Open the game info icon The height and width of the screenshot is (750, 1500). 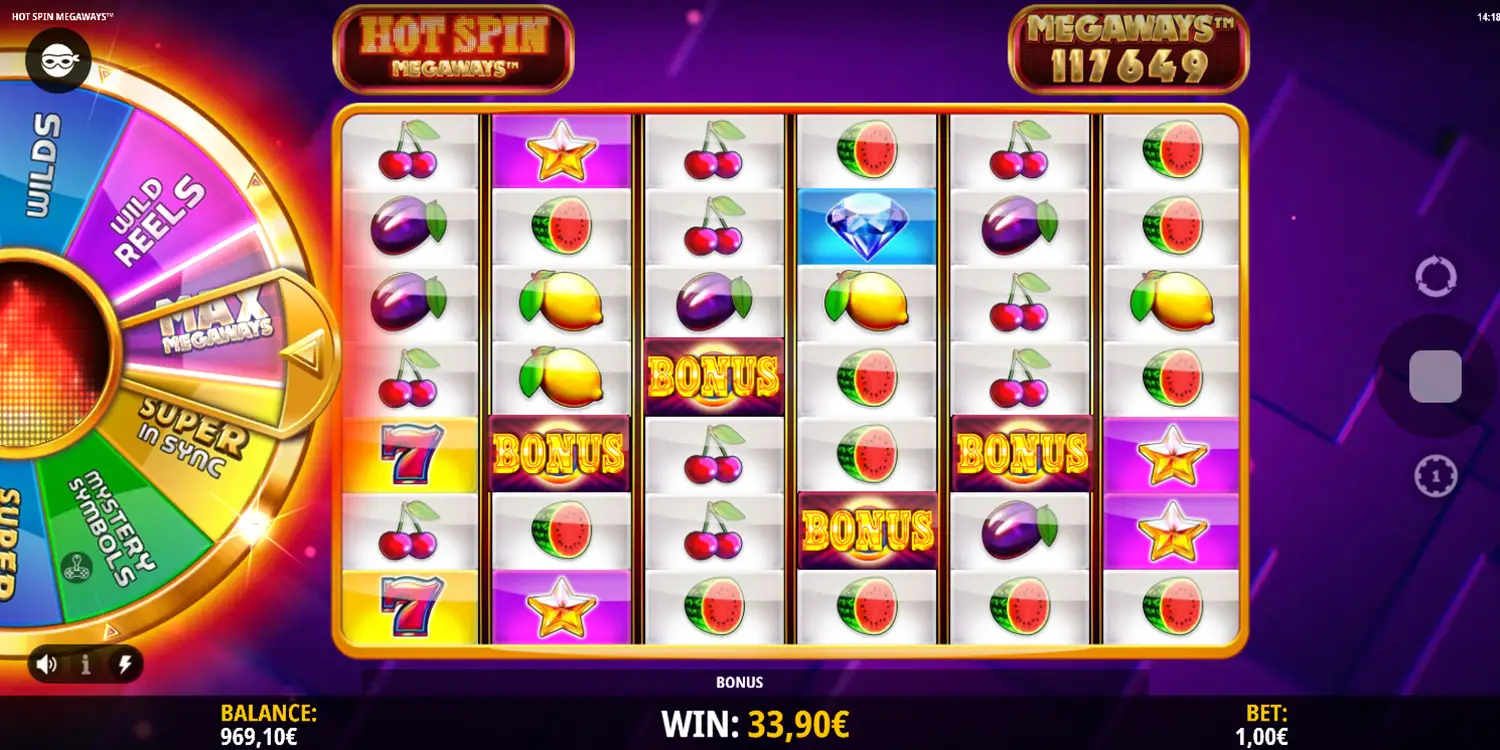click(x=85, y=664)
